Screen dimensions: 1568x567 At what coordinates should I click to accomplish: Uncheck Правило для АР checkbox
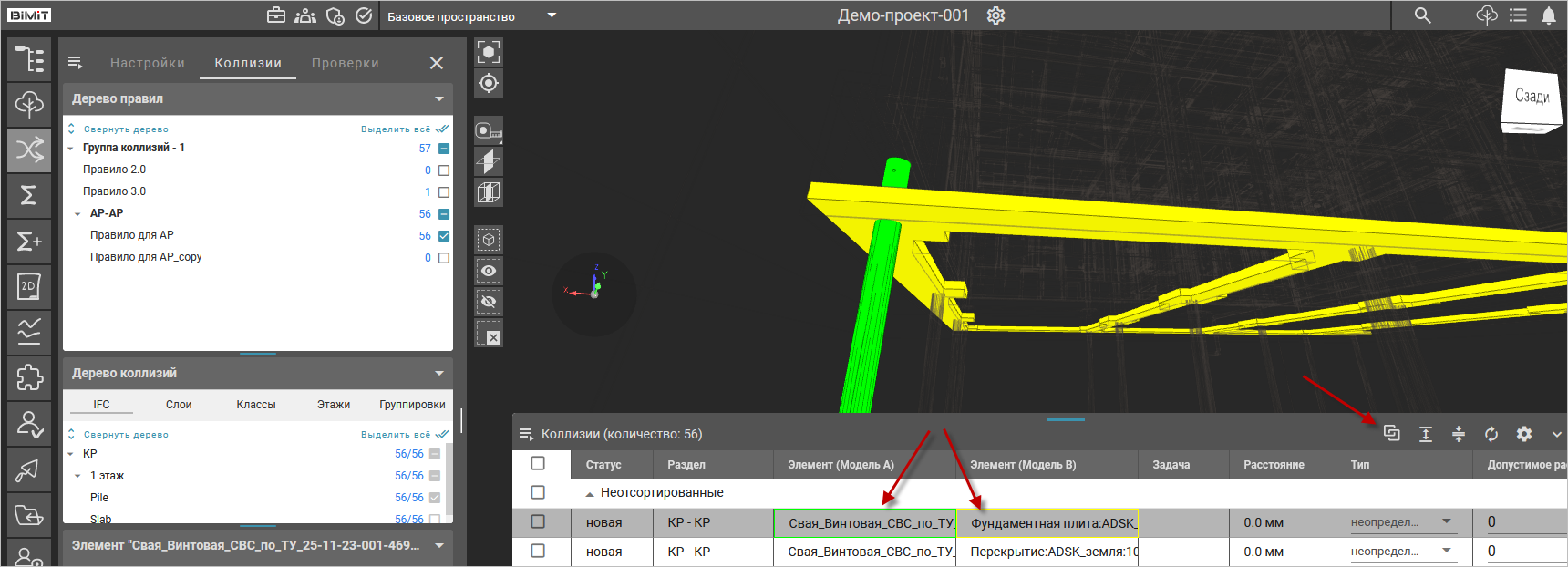pos(444,236)
